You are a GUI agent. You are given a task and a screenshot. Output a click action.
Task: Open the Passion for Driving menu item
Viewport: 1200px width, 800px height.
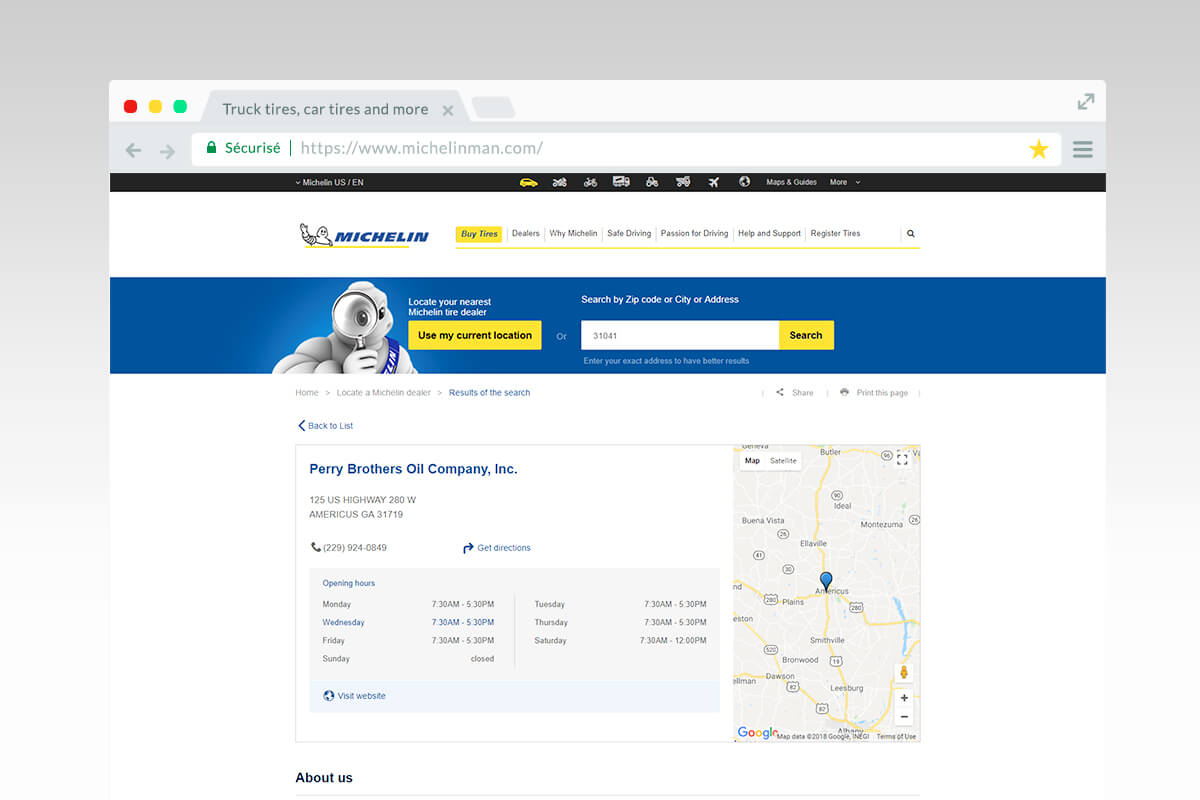[694, 233]
